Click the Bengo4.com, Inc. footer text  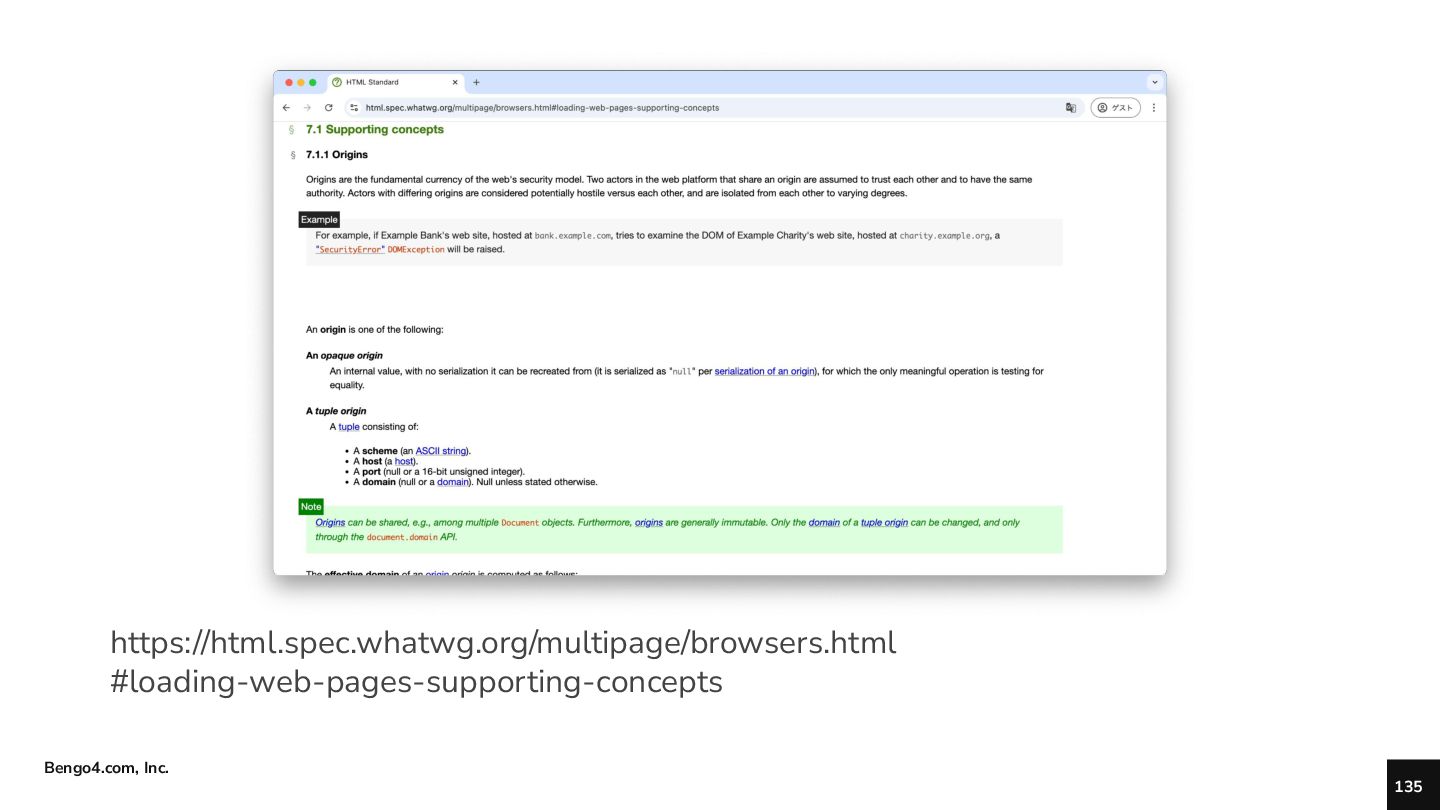tap(106, 768)
